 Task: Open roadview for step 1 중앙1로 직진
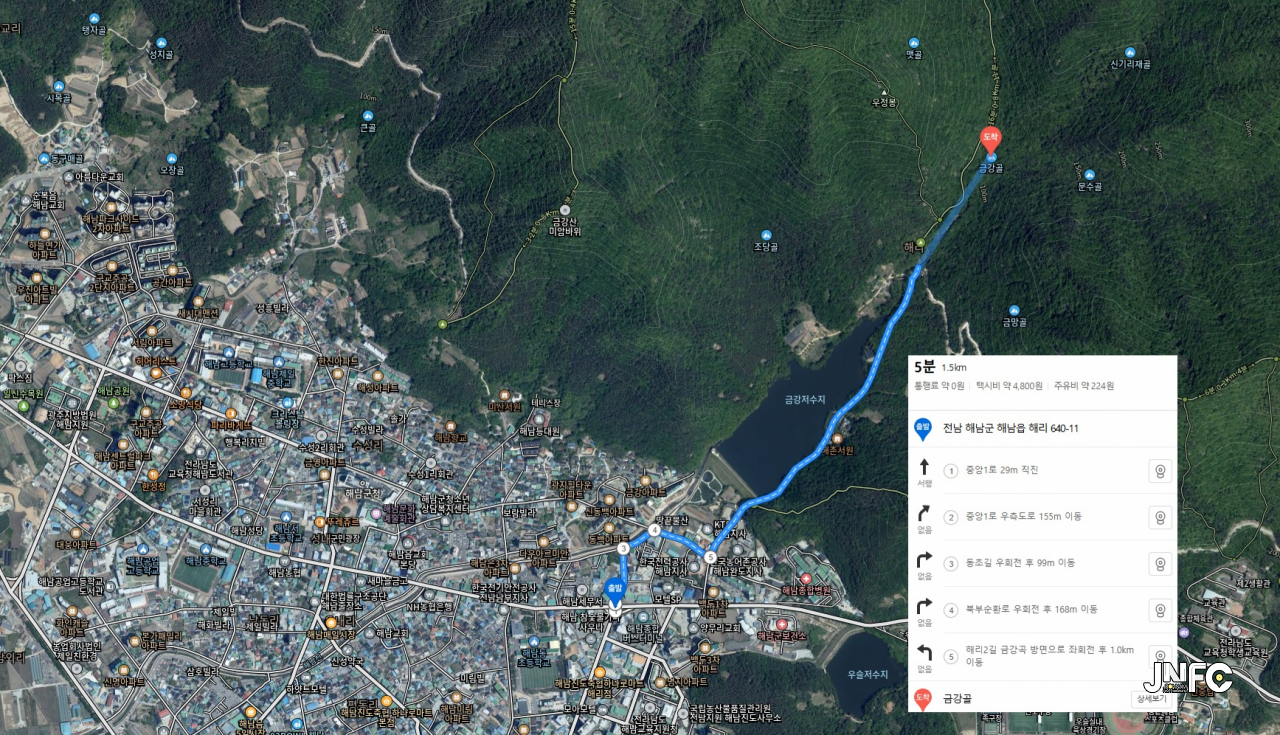[1160, 471]
